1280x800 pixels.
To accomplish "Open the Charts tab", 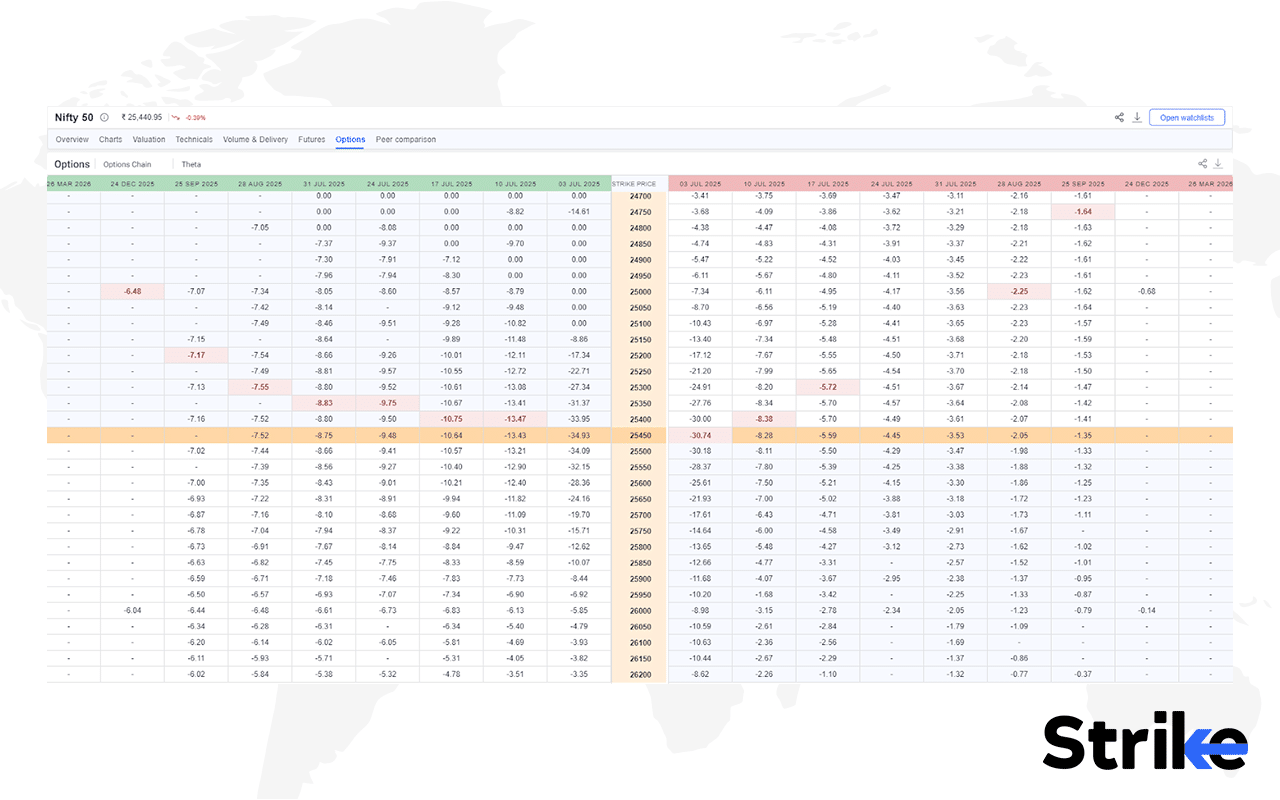I will (110, 140).
